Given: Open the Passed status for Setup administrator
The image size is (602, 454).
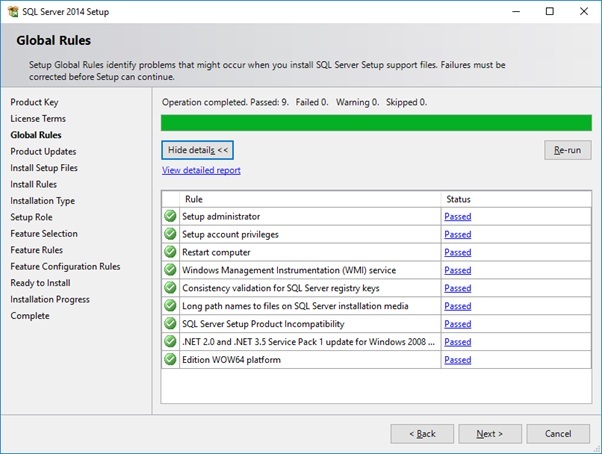Looking at the screenshot, I should [x=458, y=216].
